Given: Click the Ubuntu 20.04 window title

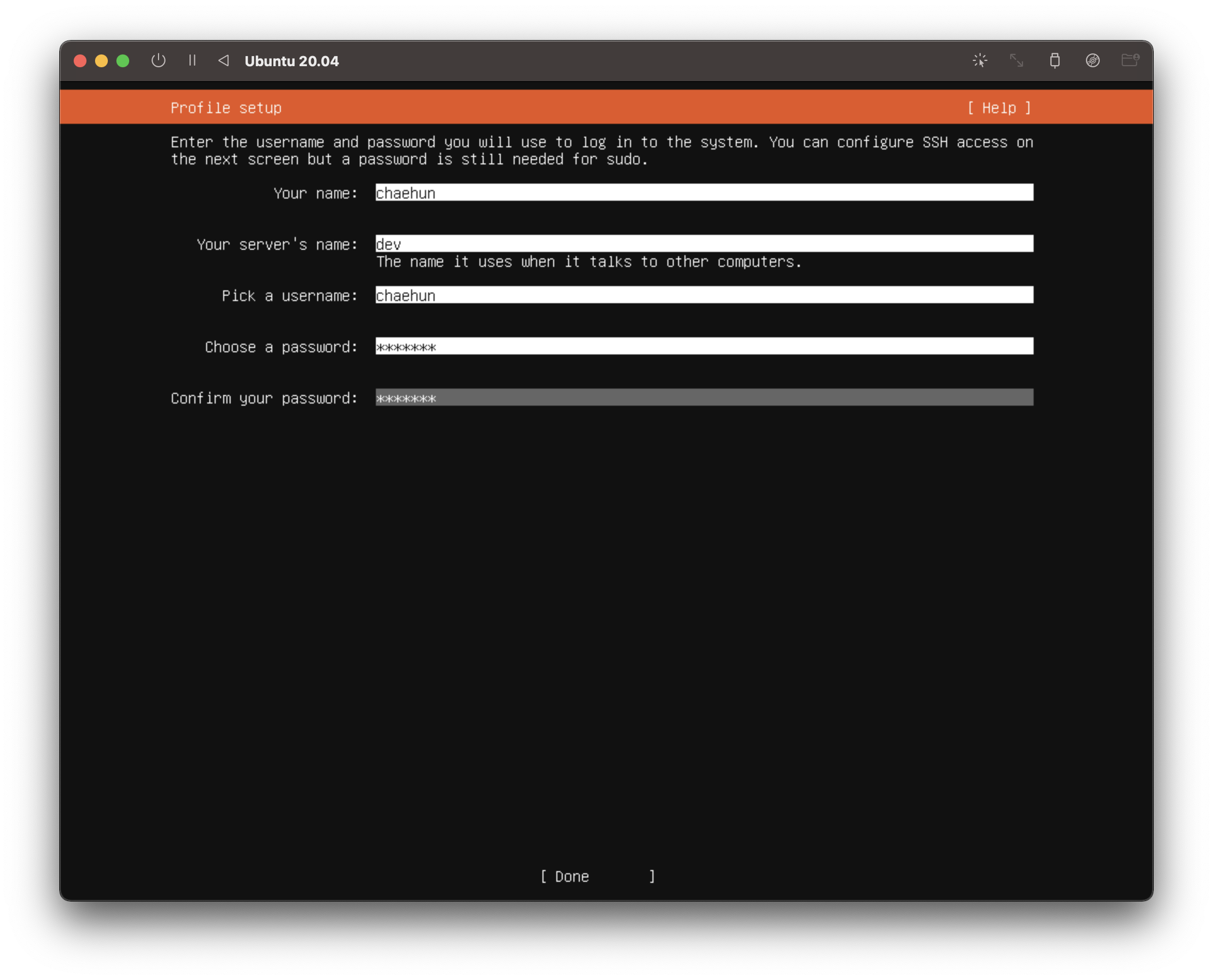Looking at the screenshot, I should [292, 61].
